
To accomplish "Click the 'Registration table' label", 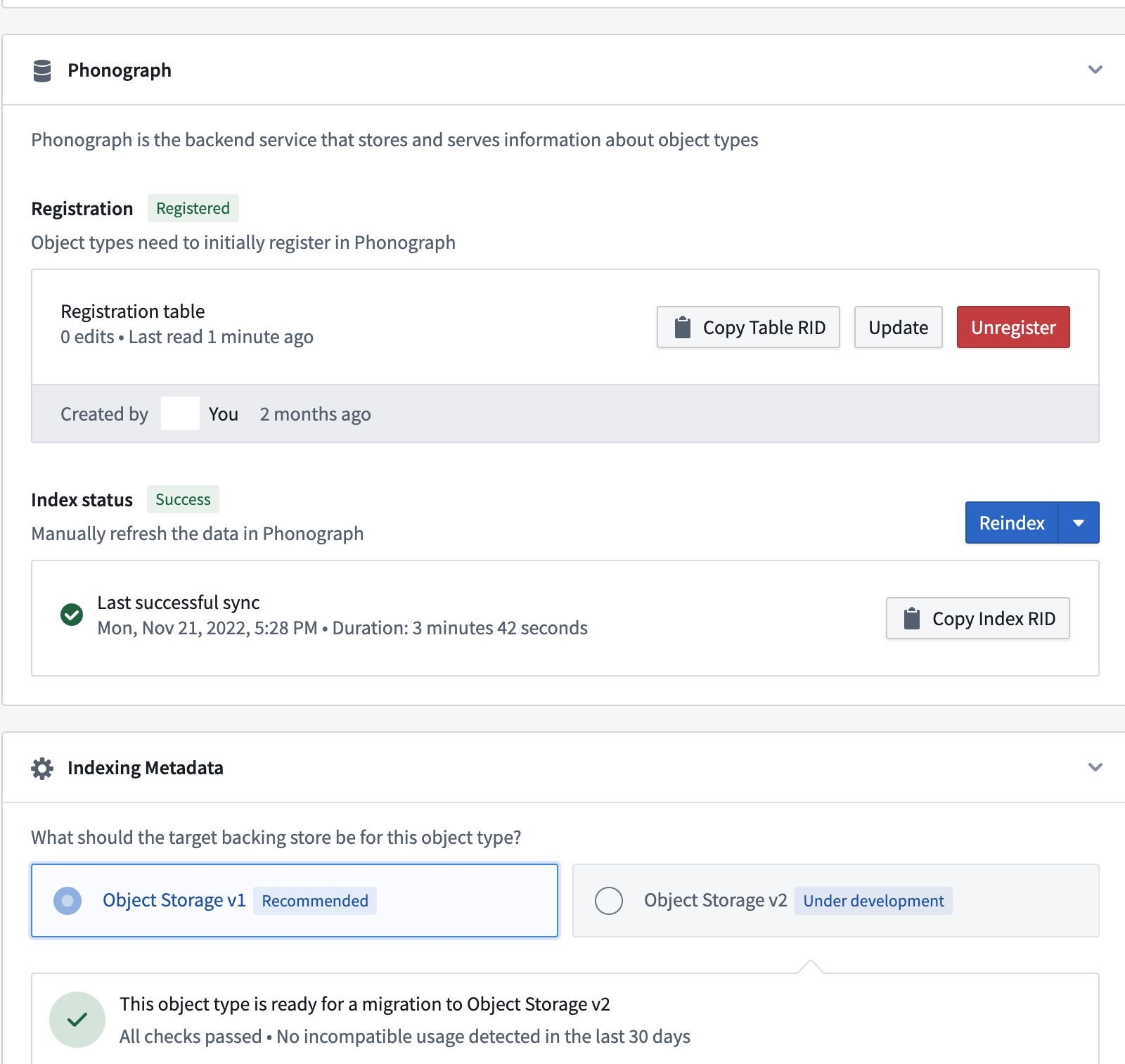I will tap(133, 312).
